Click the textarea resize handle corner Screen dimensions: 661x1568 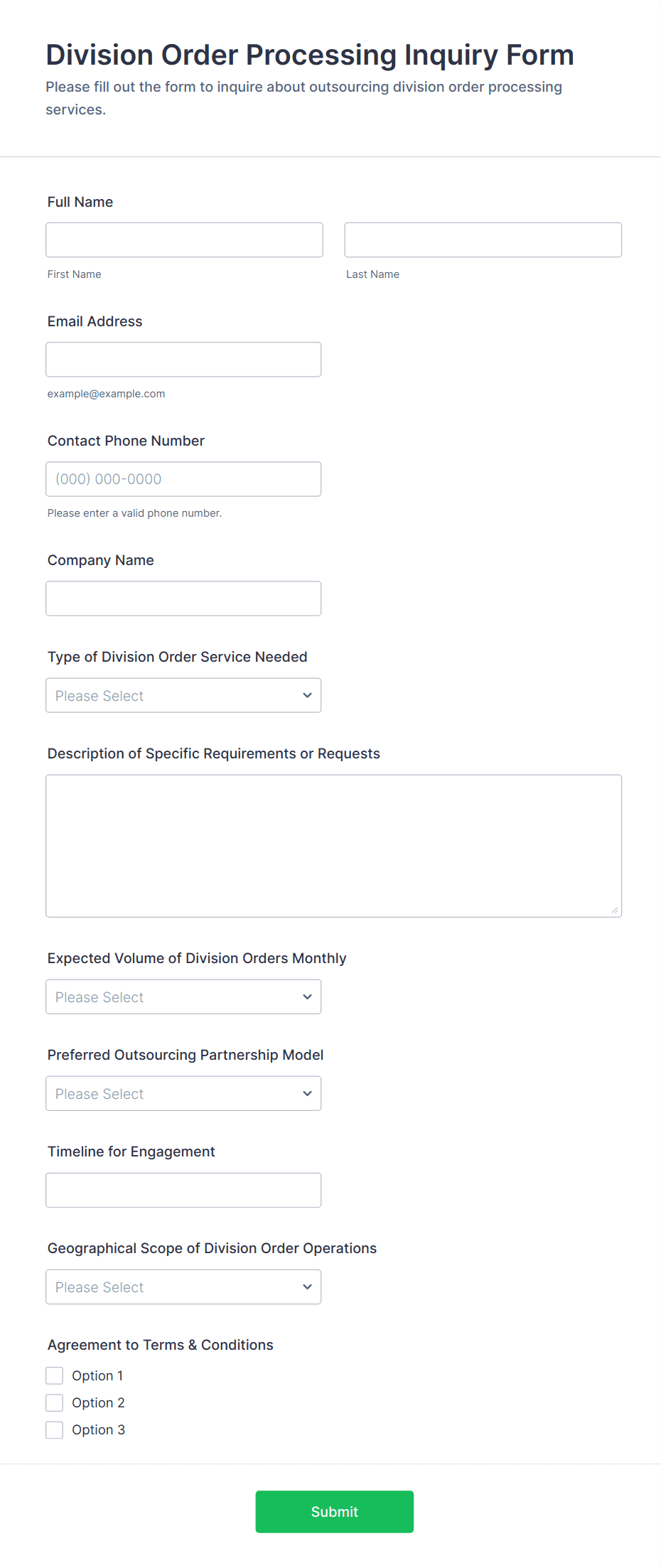[615, 910]
